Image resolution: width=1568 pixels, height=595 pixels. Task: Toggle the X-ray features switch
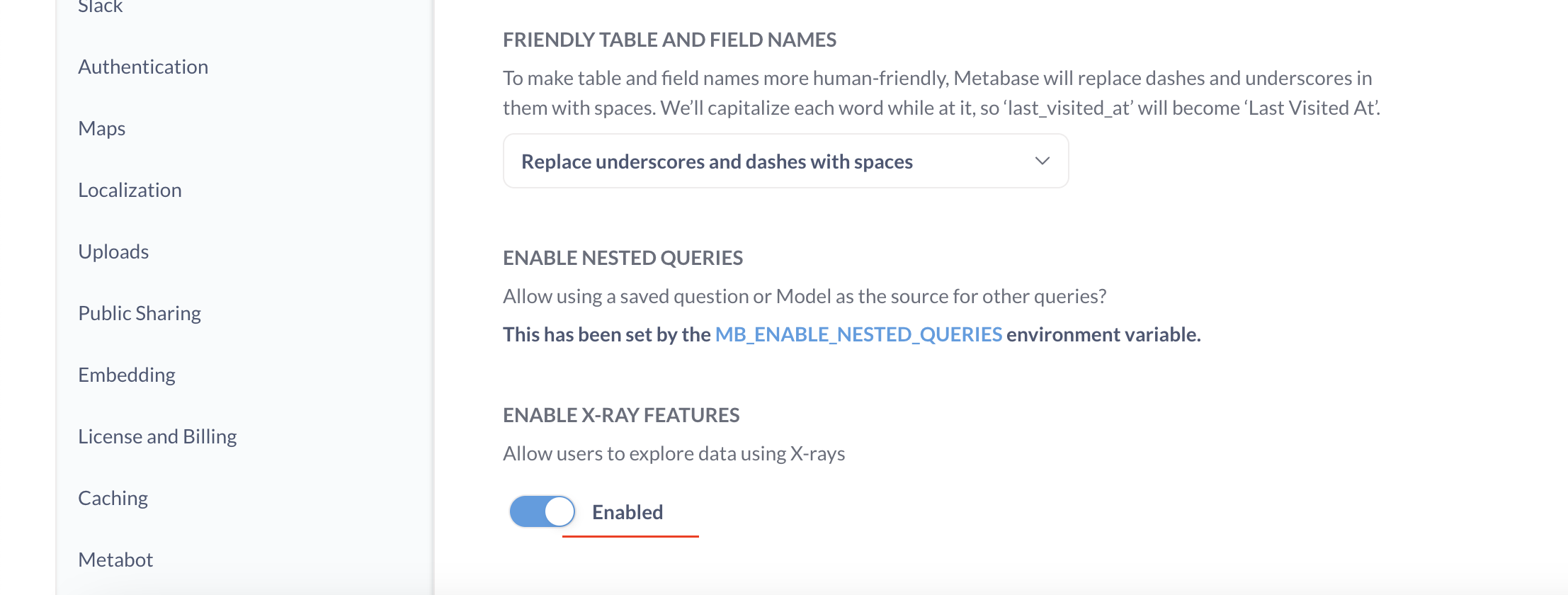542,511
